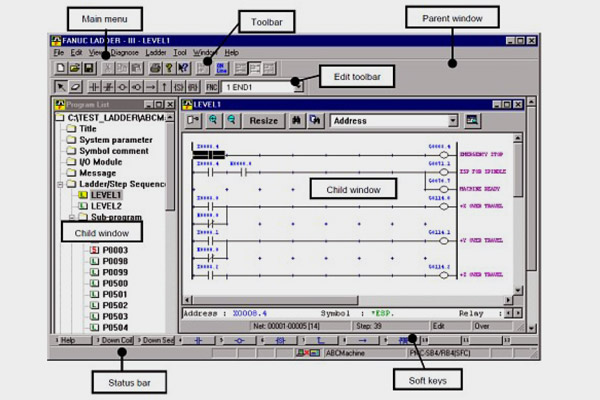Select the reset coil (R) tool

coord(193,87)
